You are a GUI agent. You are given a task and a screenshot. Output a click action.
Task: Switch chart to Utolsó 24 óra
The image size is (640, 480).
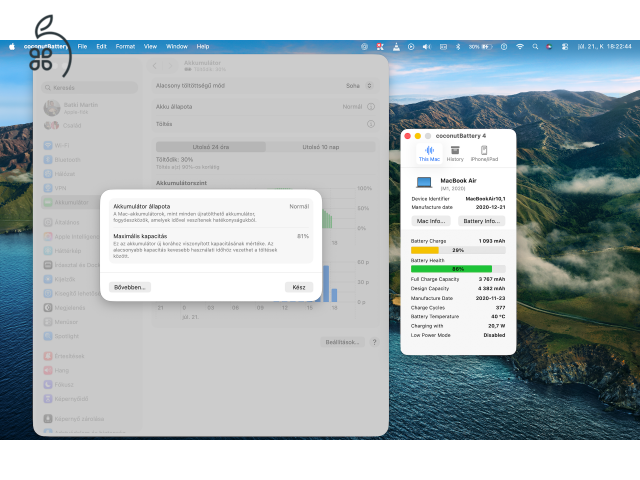click(x=211, y=147)
